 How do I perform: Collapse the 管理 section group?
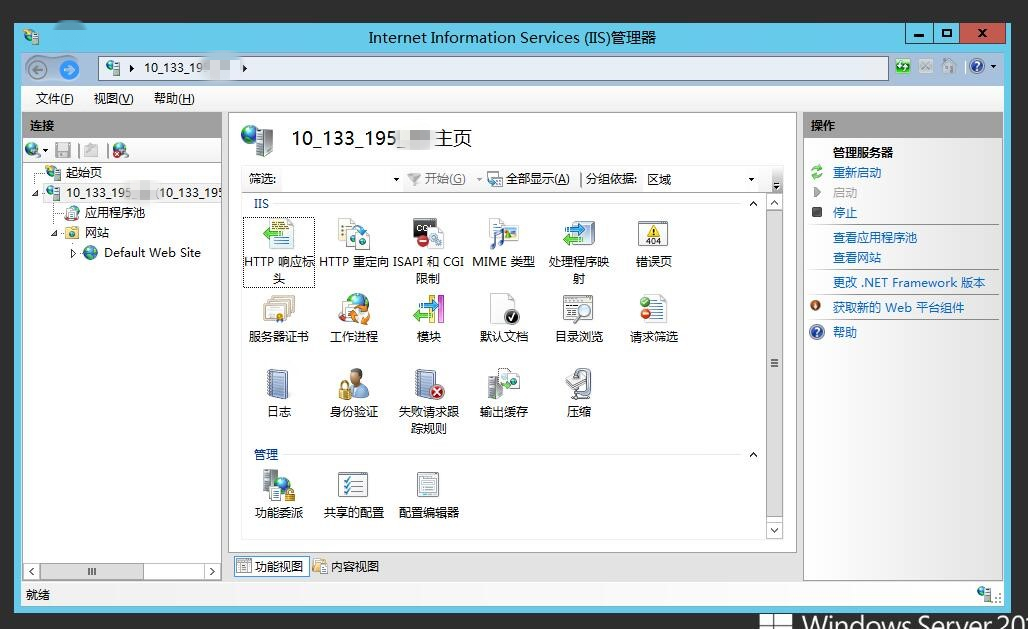click(x=753, y=455)
